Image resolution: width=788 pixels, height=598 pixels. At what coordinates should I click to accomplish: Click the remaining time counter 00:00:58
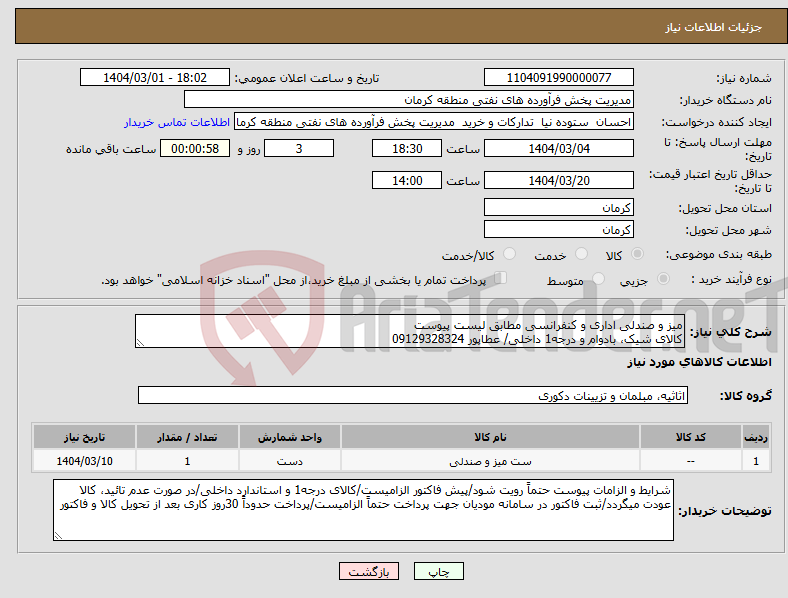tap(195, 148)
